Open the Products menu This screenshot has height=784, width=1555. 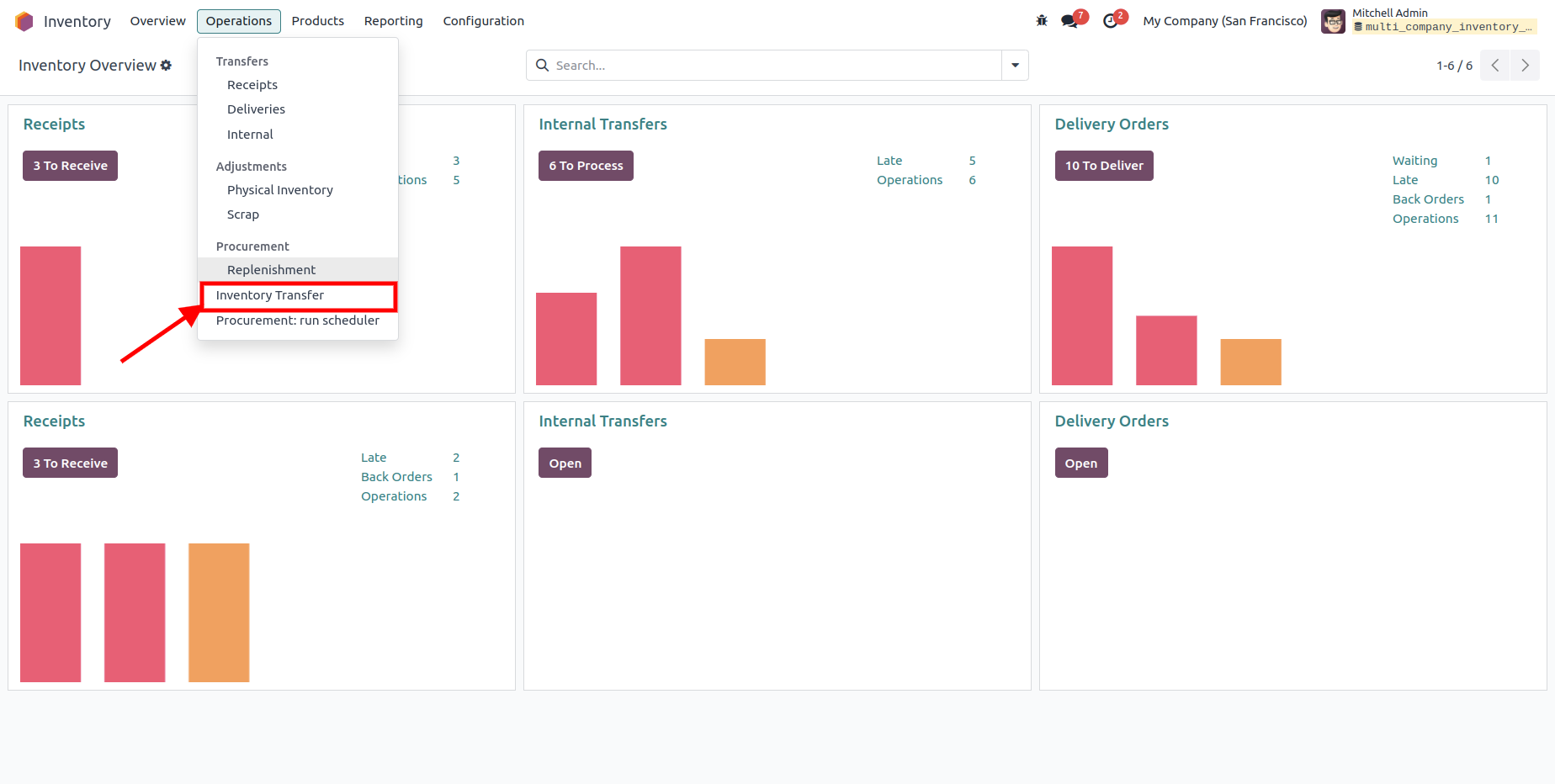click(317, 21)
